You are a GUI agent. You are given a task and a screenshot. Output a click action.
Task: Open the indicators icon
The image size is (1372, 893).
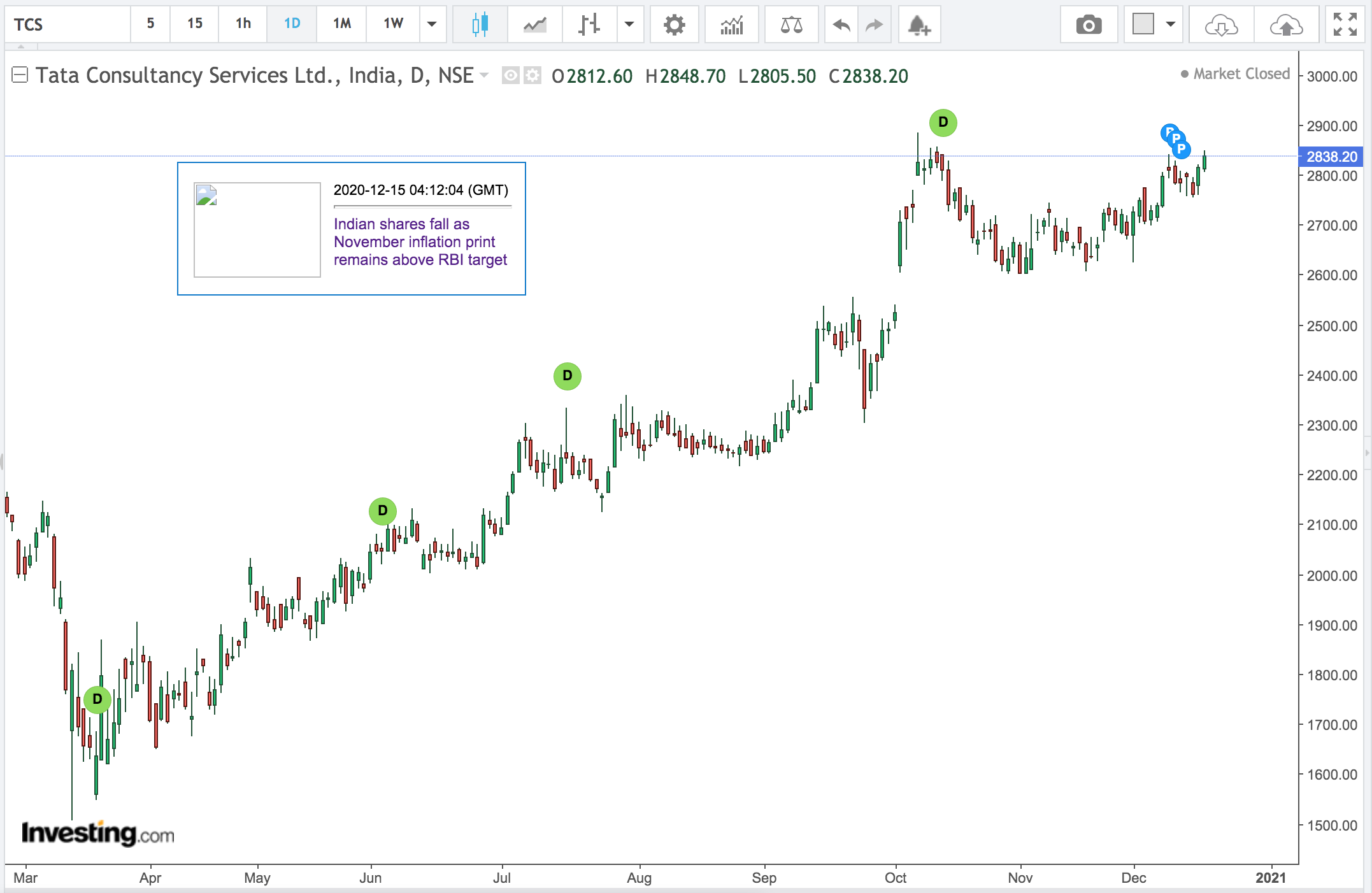coord(732,25)
